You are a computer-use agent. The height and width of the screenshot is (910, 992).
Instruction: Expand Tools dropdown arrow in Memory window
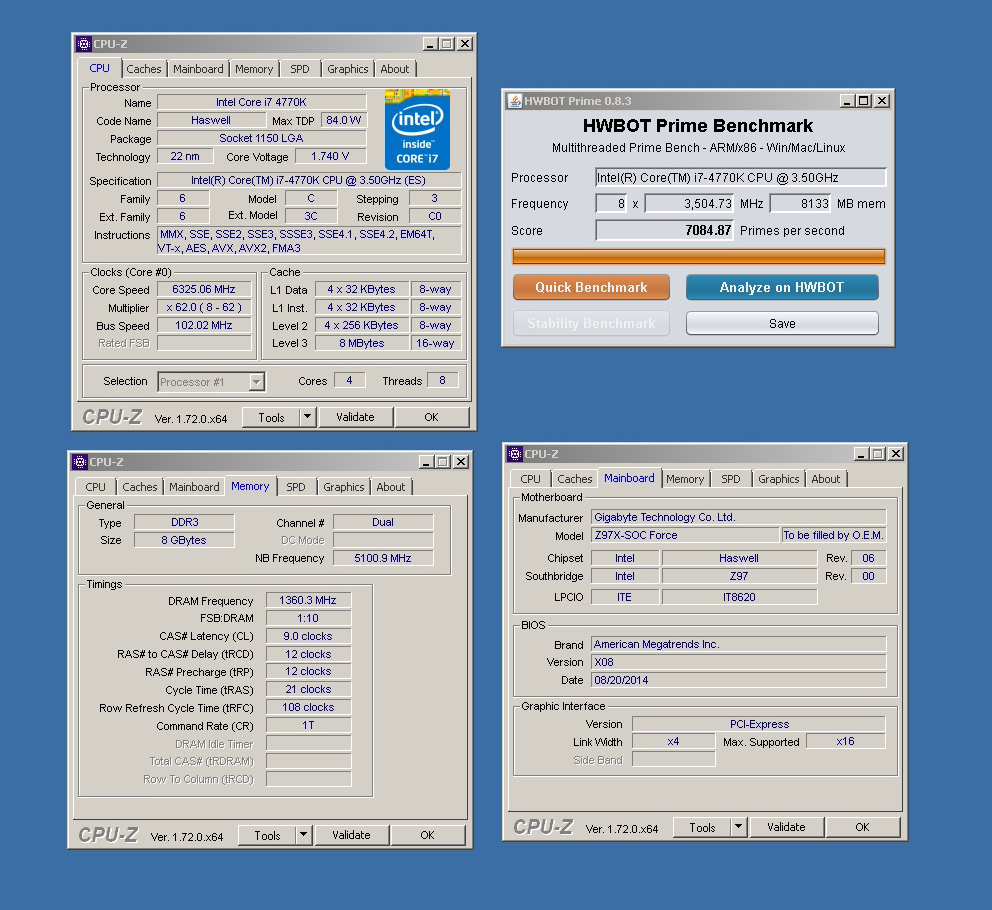click(x=304, y=835)
